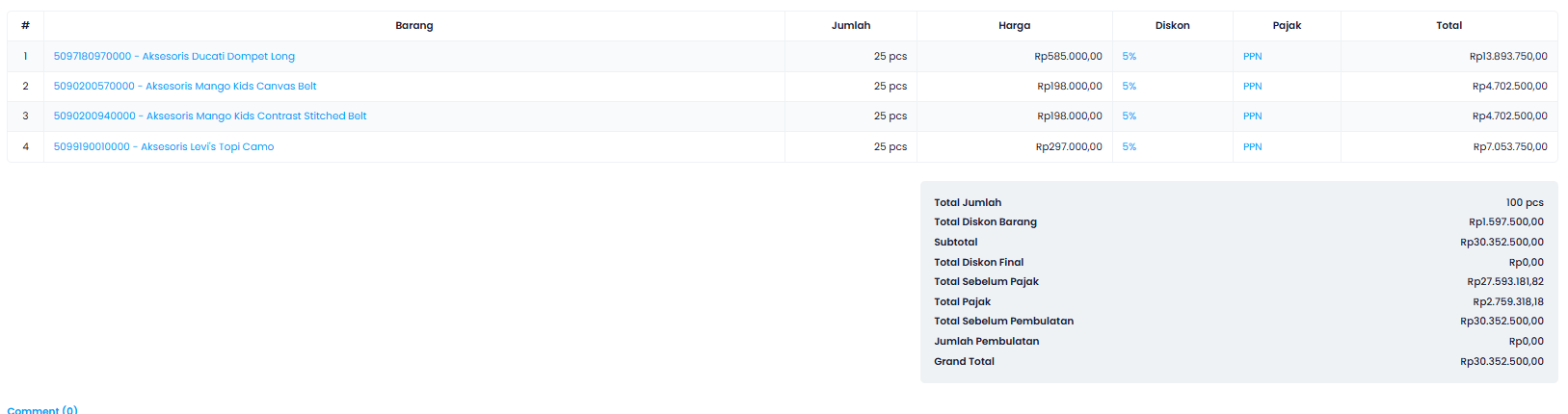This screenshot has width=1568, height=414.
Task: Click the 5% discount on Levi's Topi Camo row
Action: click(1129, 147)
